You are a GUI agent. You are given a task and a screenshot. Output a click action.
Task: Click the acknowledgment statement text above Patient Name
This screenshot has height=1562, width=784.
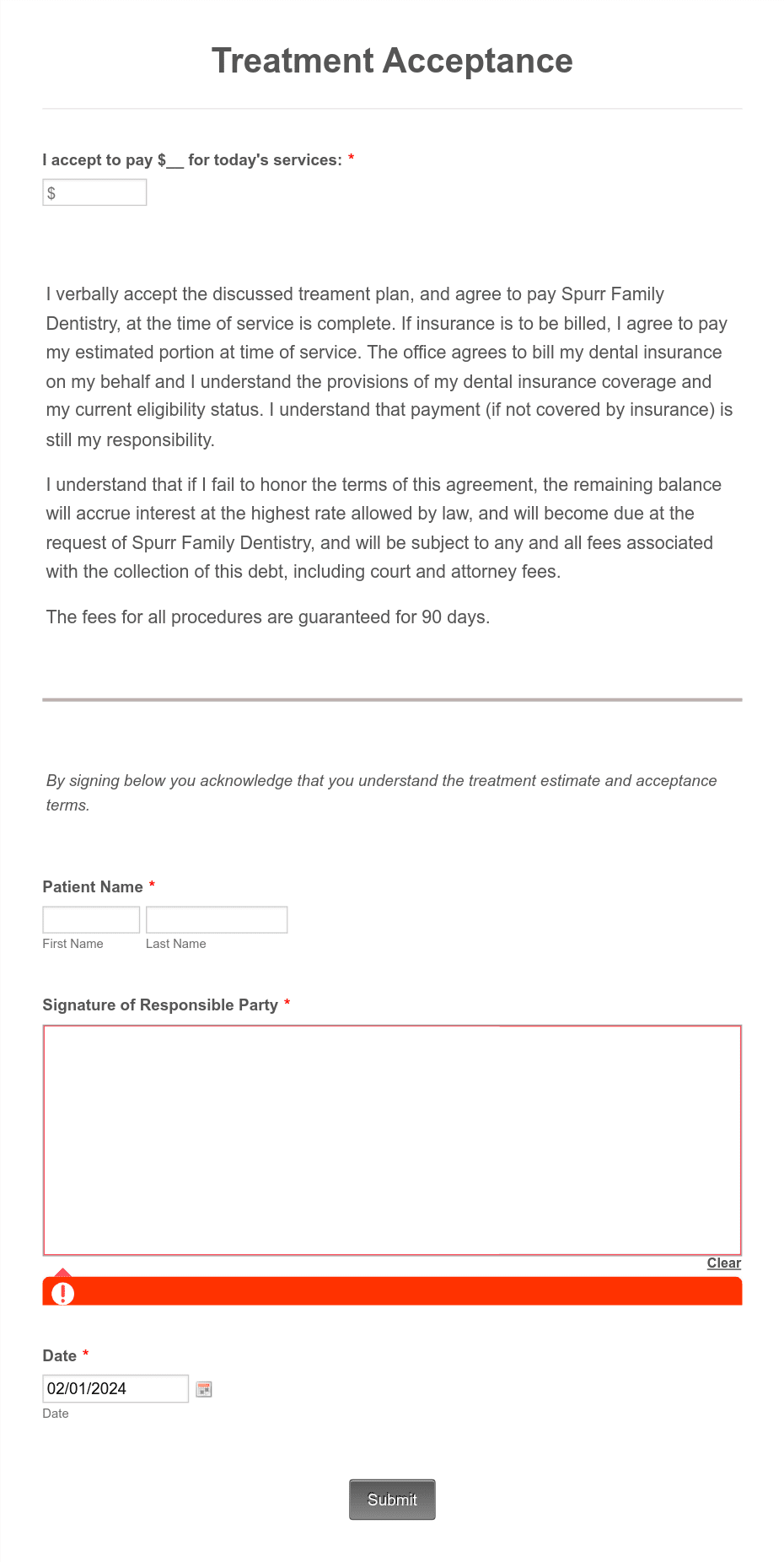(381, 792)
